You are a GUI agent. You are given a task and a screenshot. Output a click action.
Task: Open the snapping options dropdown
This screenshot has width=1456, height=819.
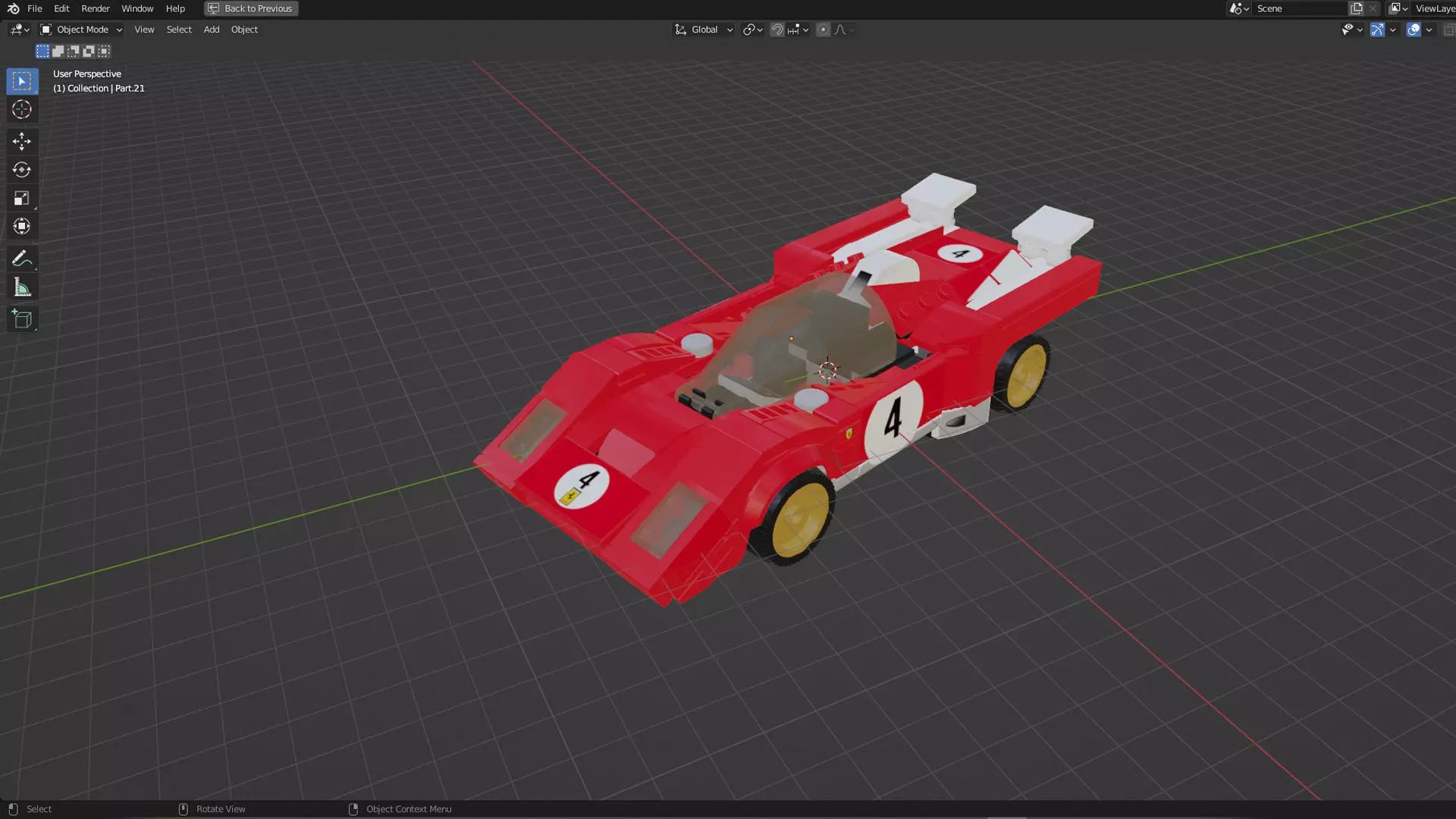[799, 30]
